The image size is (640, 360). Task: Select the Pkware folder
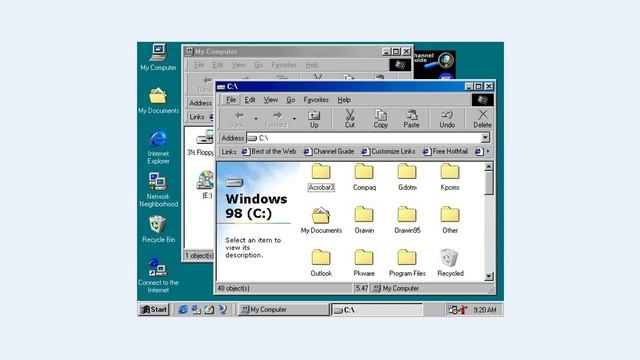tap(364, 263)
